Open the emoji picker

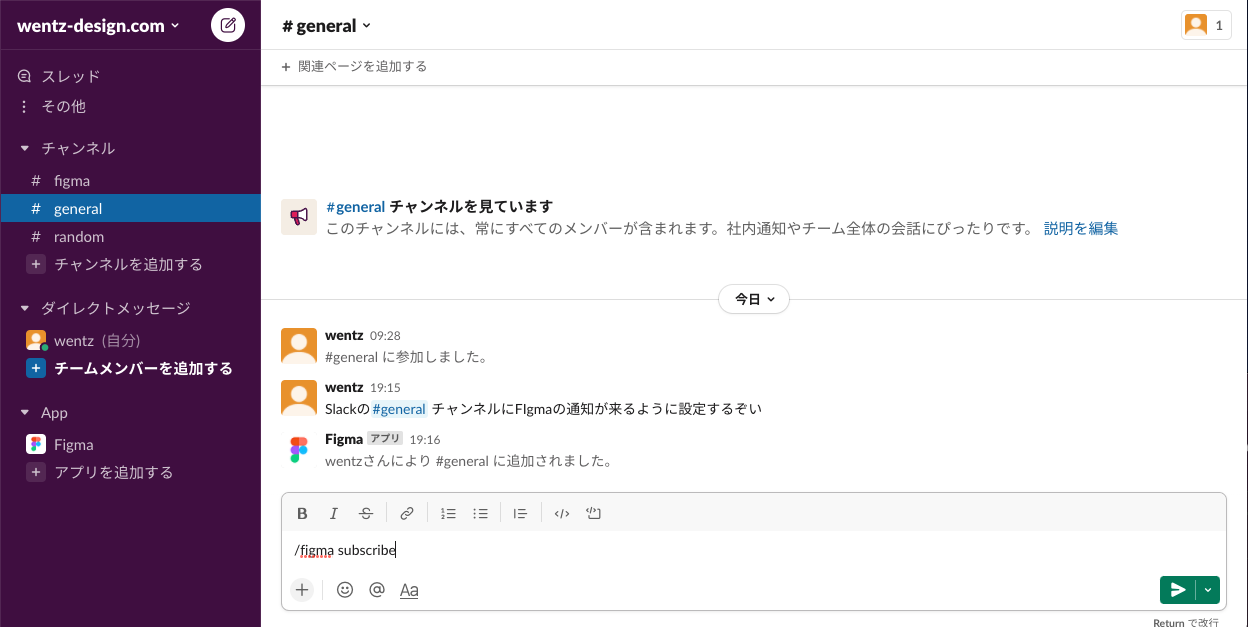(345, 590)
